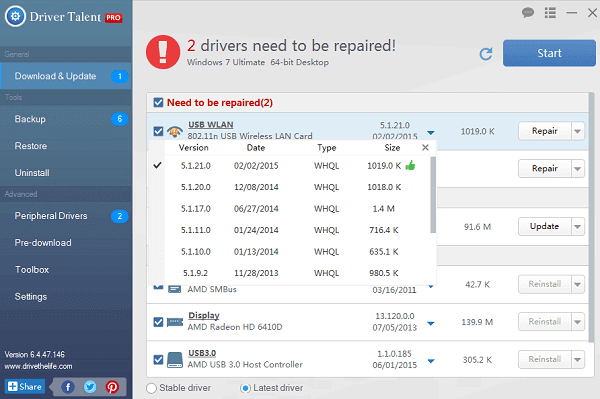Uncheck the Display driver checkbox

[x=158, y=322]
